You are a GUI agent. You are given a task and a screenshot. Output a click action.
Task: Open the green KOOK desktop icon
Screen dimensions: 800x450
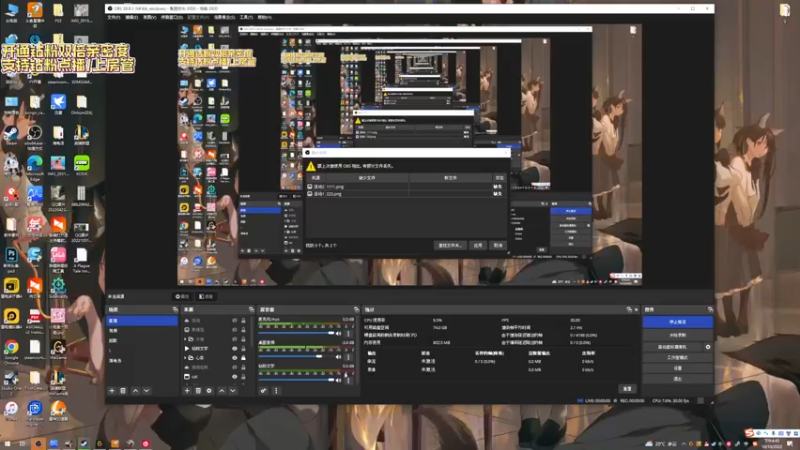pyautogui.click(x=81, y=166)
